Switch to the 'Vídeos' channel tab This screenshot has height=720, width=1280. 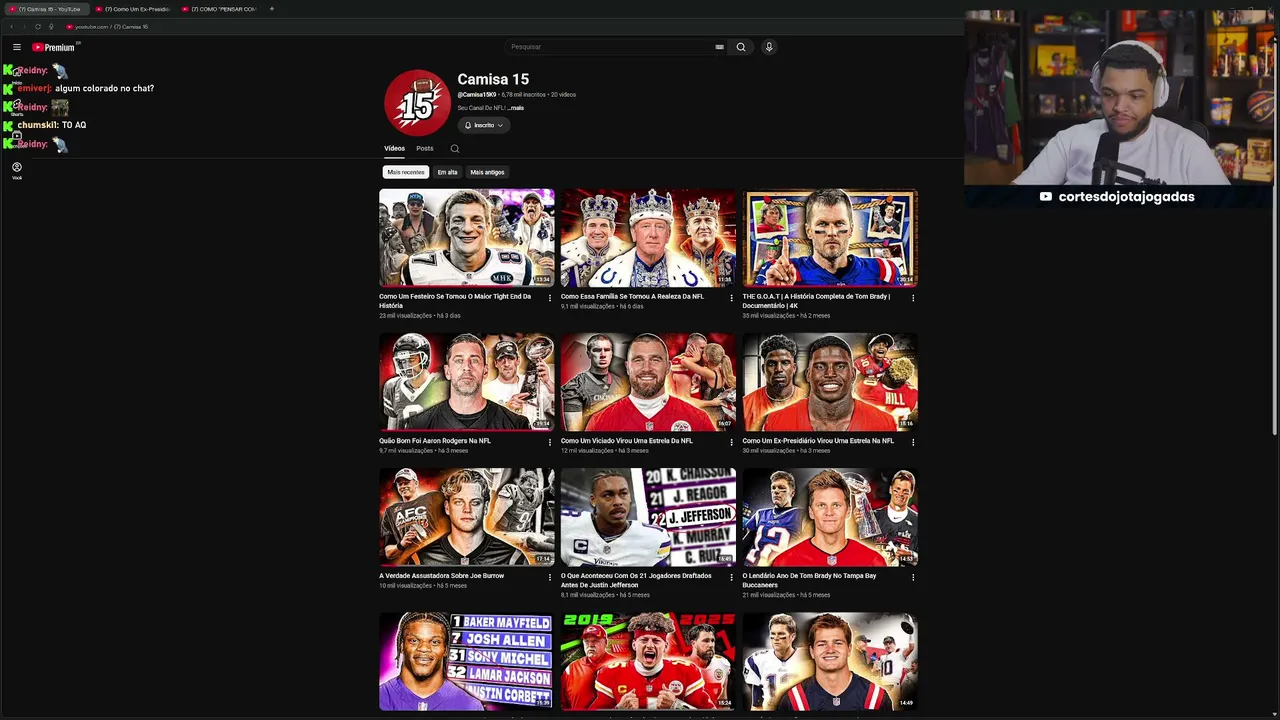click(394, 148)
